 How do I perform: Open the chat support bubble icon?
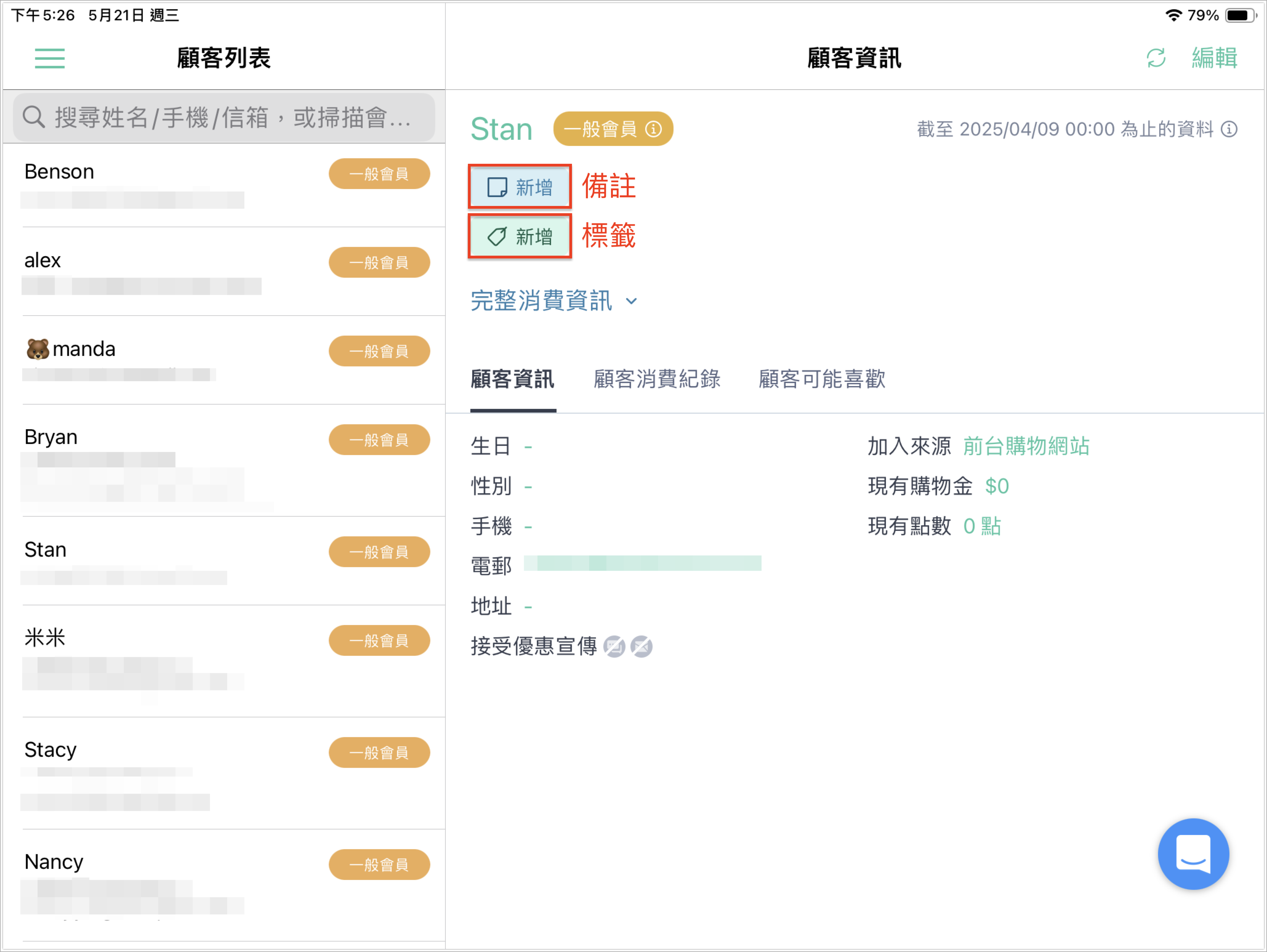(1193, 853)
